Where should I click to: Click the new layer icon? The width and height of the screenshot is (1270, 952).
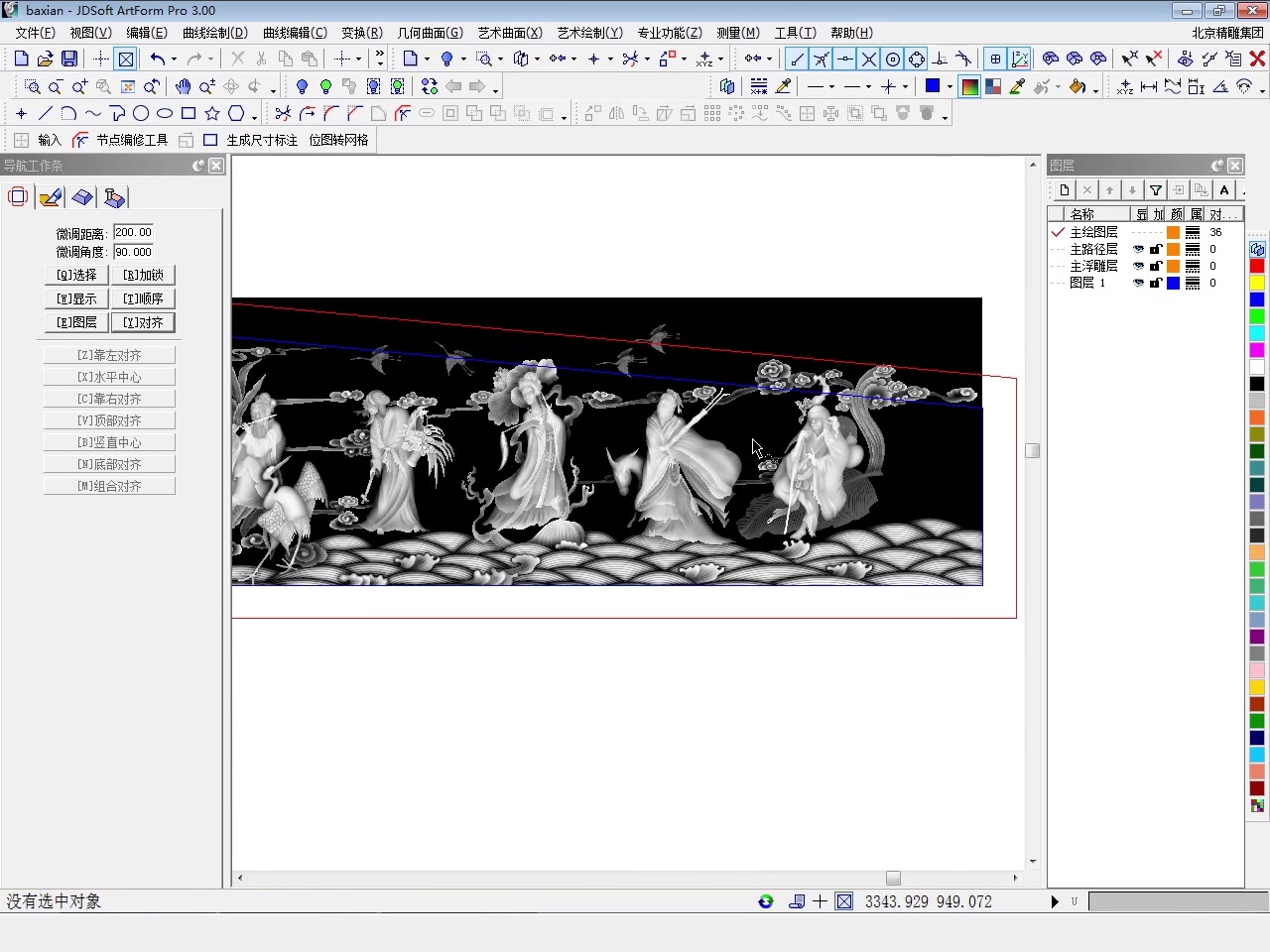click(x=1065, y=190)
